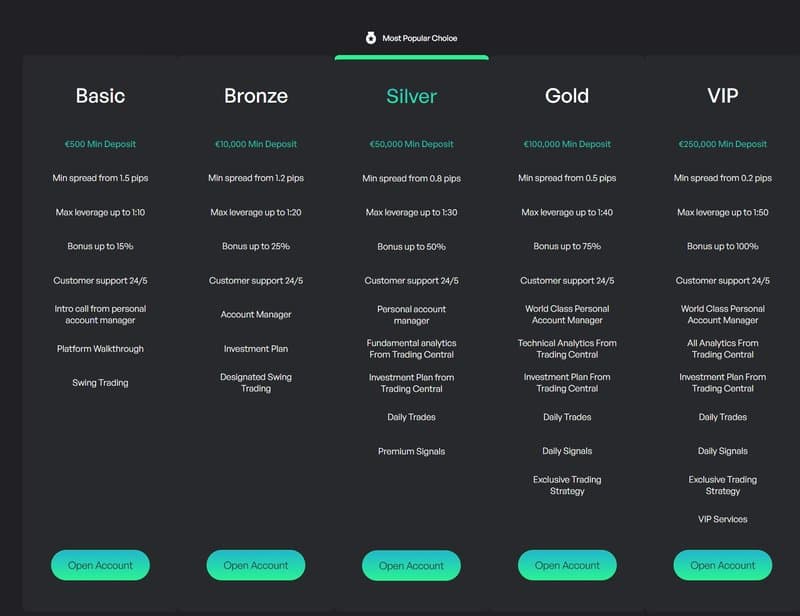
Task: Click Max leverage up to 1:20
Action: click(256, 212)
